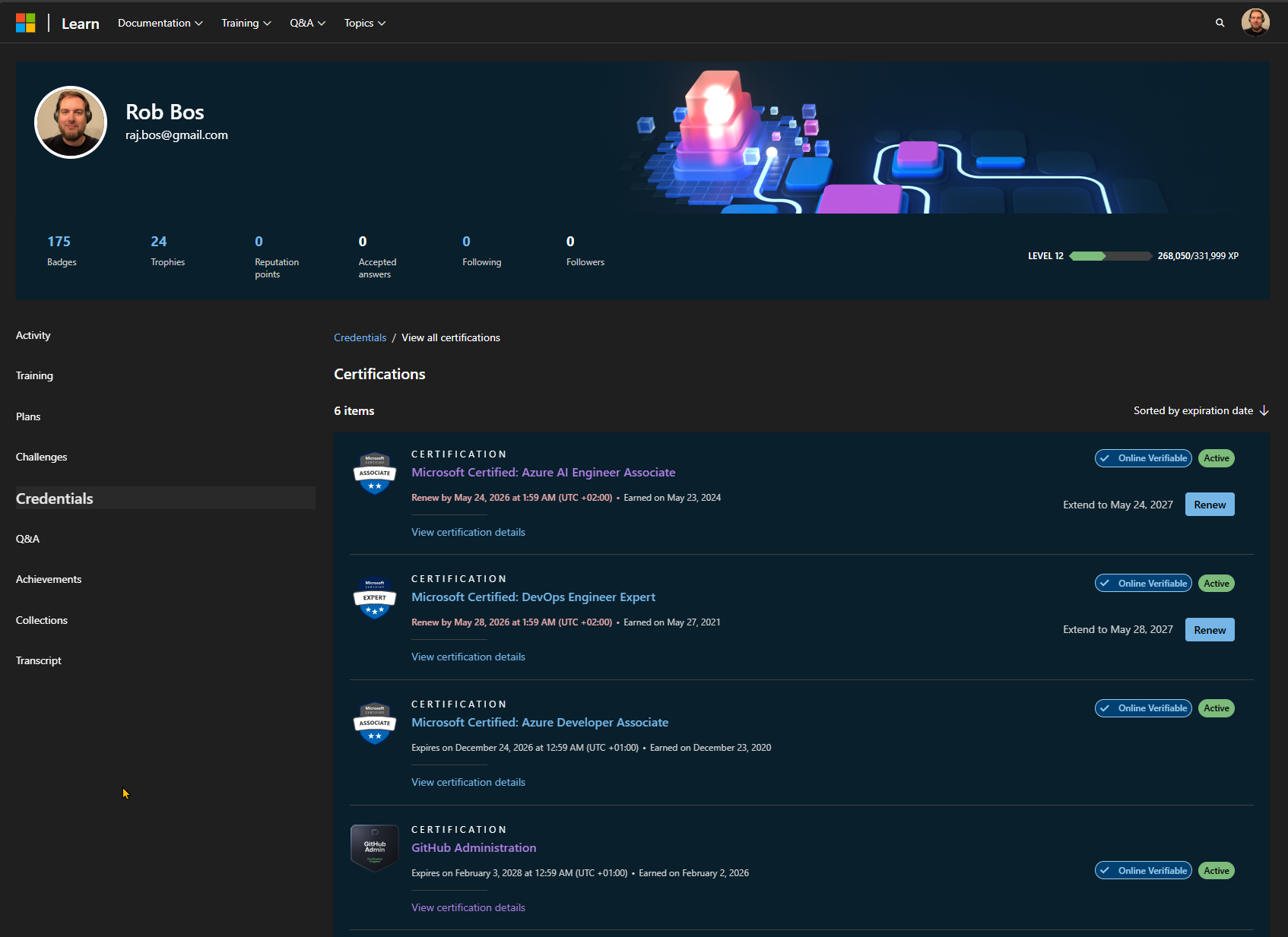Open Transcript from the sidebar
The height and width of the screenshot is (937, 1288).
pos(39,660)
